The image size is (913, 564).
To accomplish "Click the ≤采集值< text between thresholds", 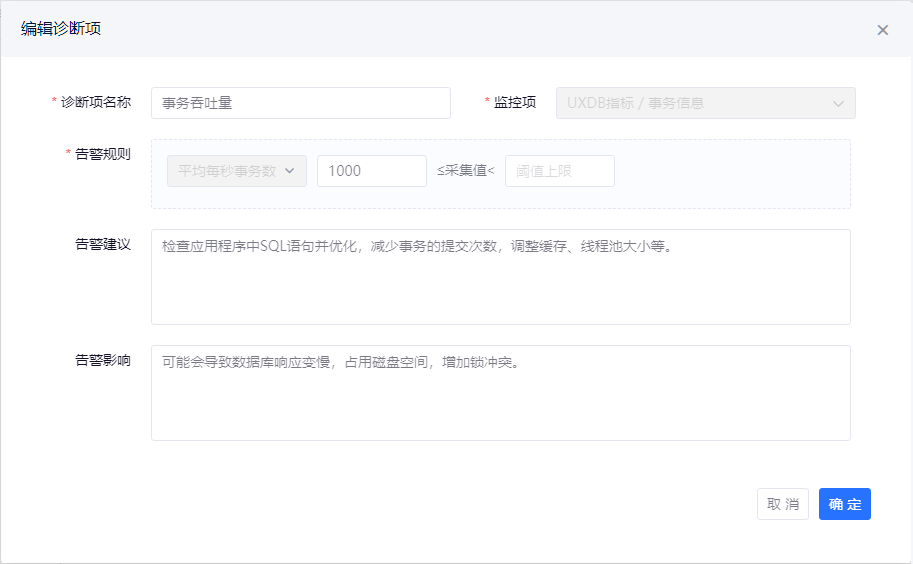I will [466, 171].
